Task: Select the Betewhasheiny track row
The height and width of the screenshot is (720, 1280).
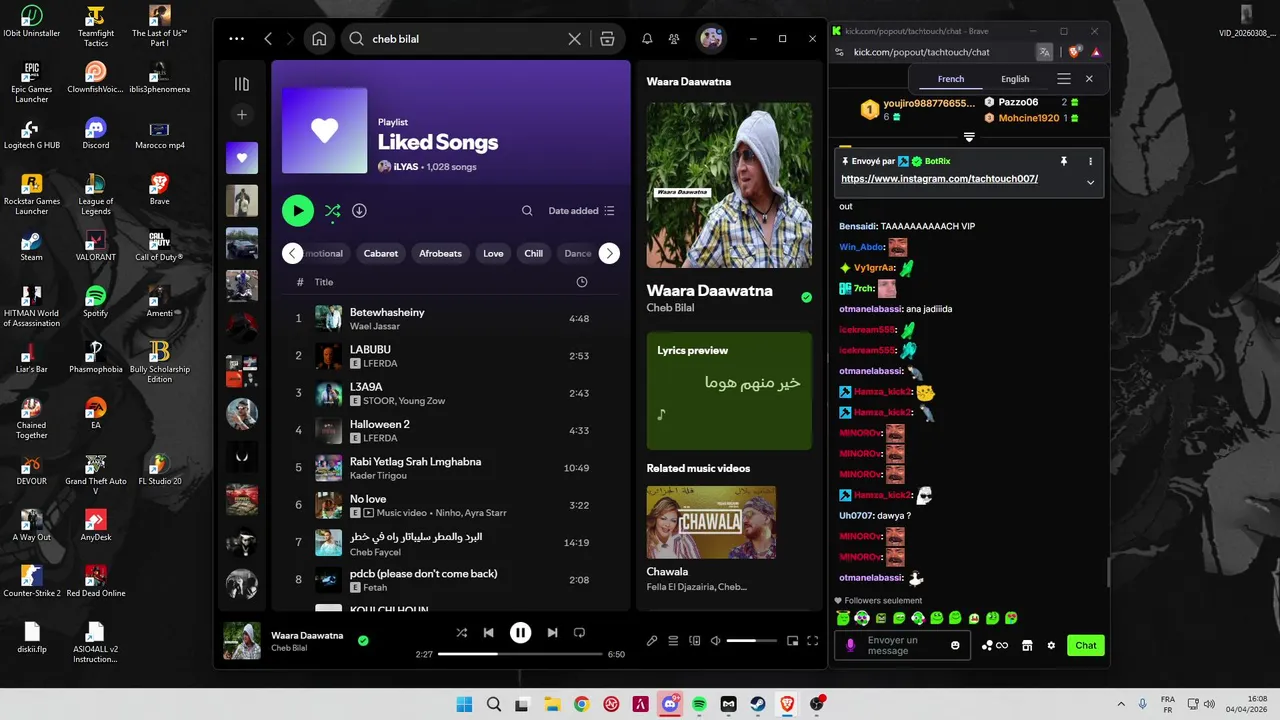Action: (x=450, y=318)
